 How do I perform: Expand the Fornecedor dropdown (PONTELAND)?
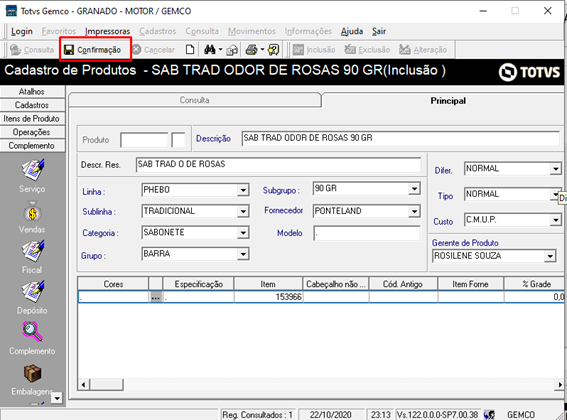click(414, 211)
